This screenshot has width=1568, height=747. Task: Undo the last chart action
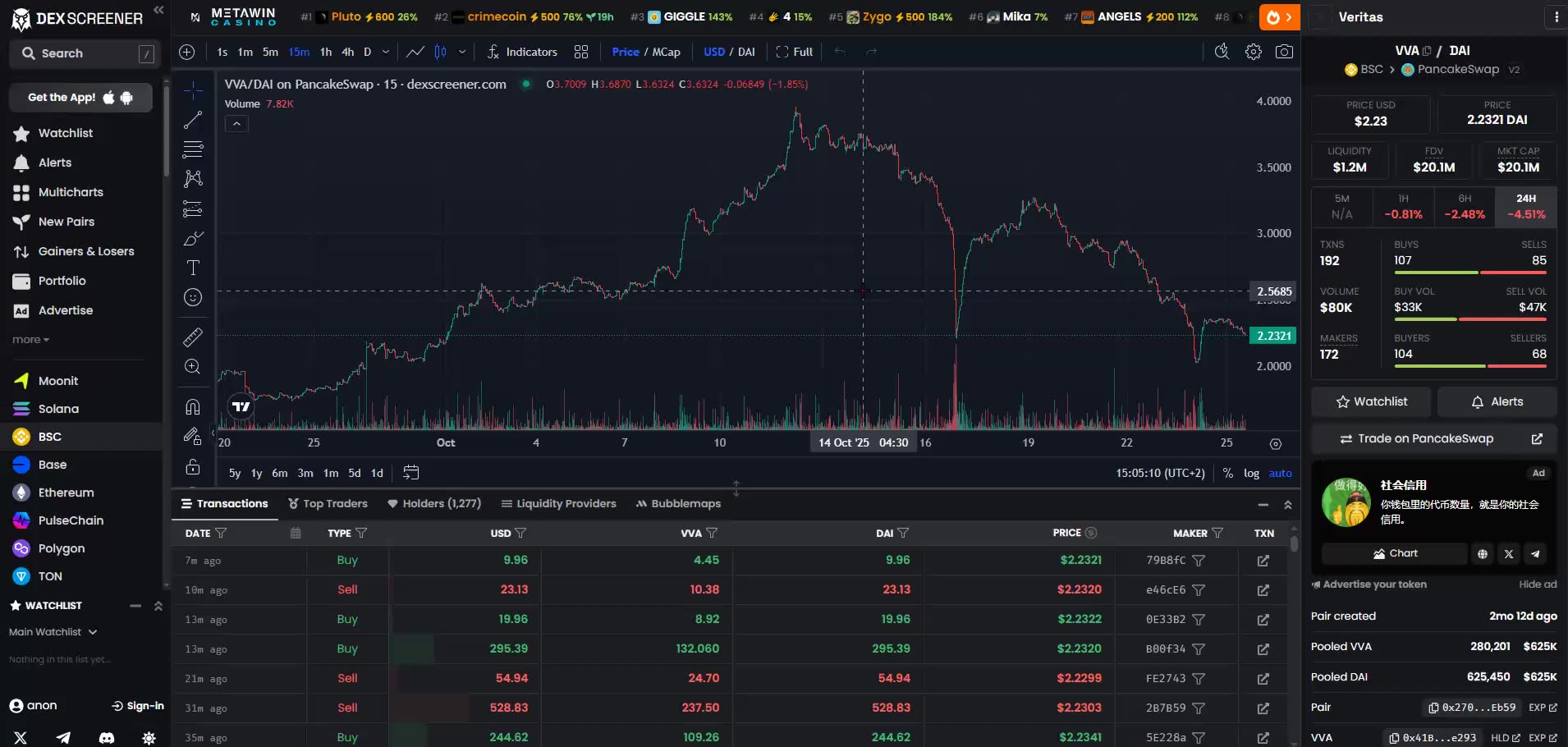tap(840, 52)
